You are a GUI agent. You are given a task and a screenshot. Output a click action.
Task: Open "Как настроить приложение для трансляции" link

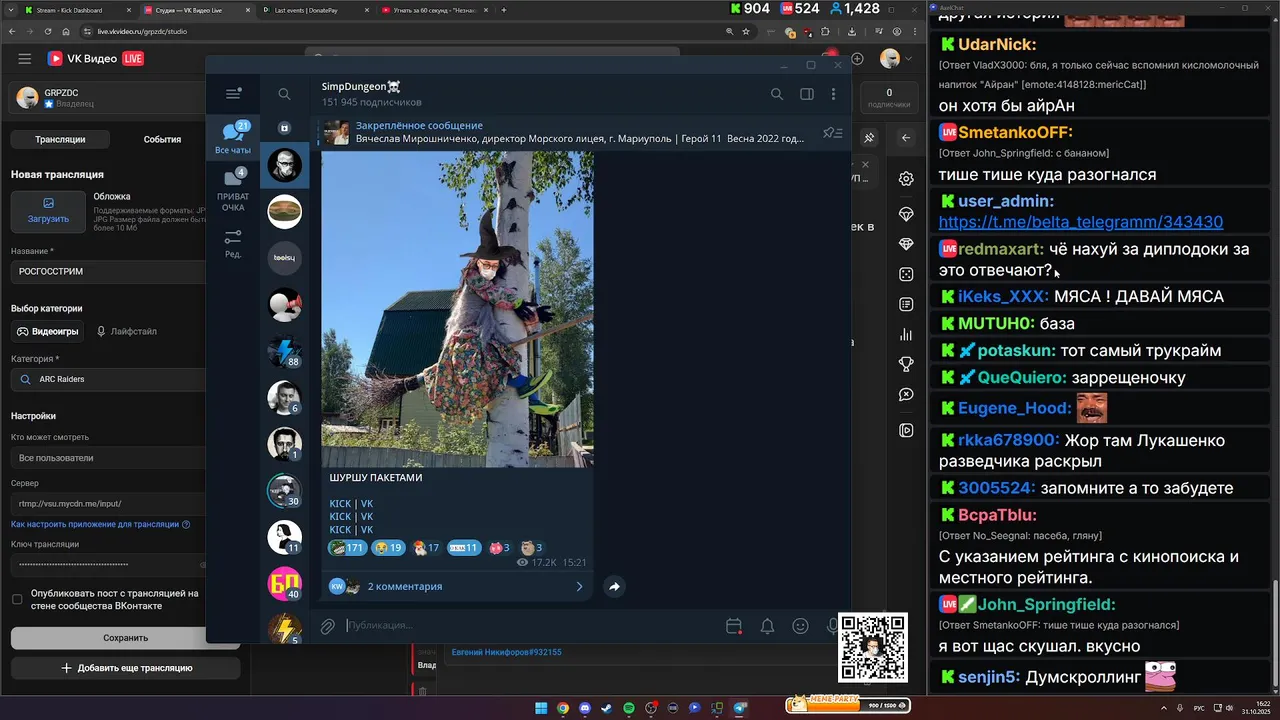(x=95, y=524)
